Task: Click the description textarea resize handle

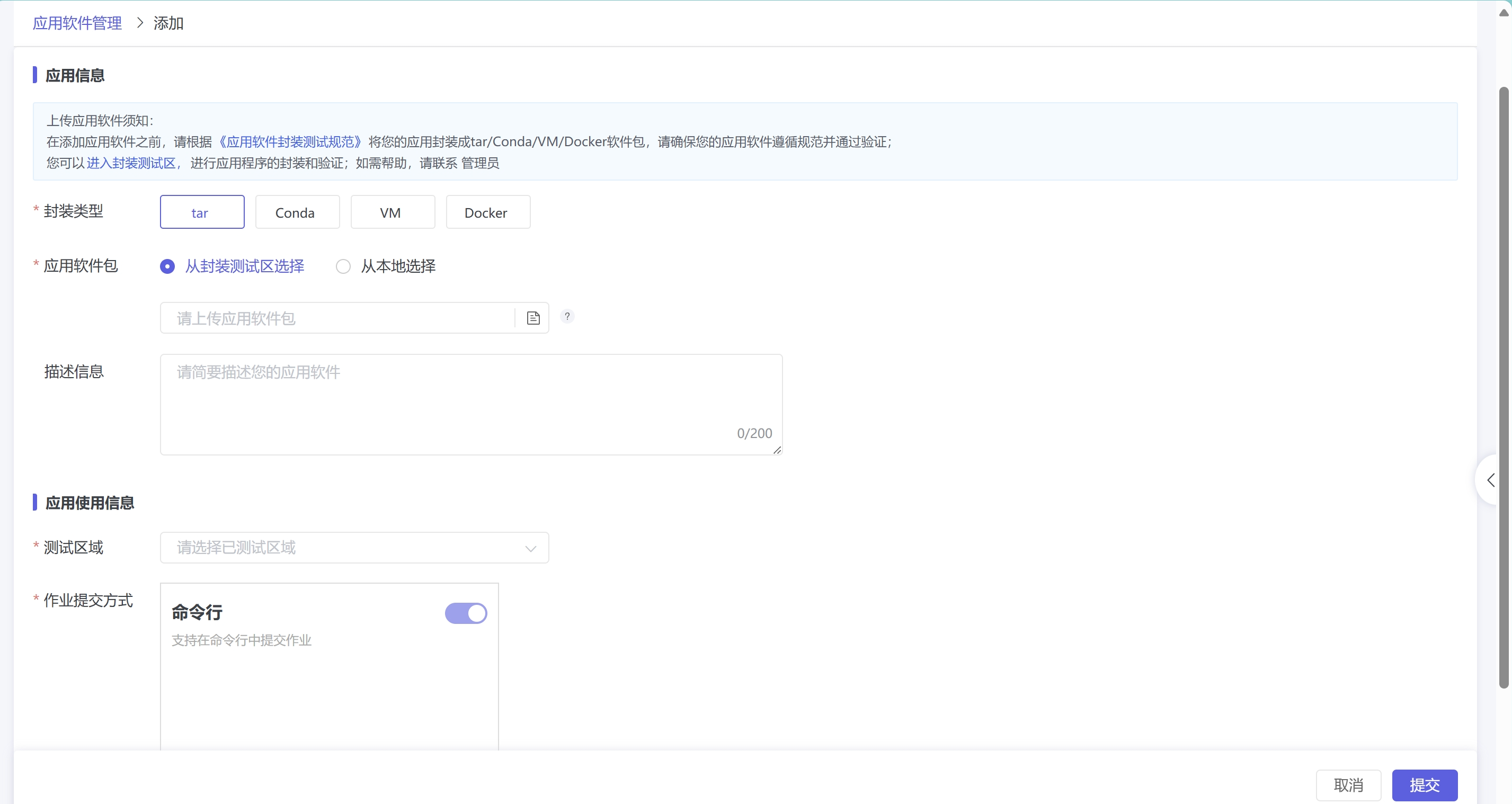Action: coord(777,450)
